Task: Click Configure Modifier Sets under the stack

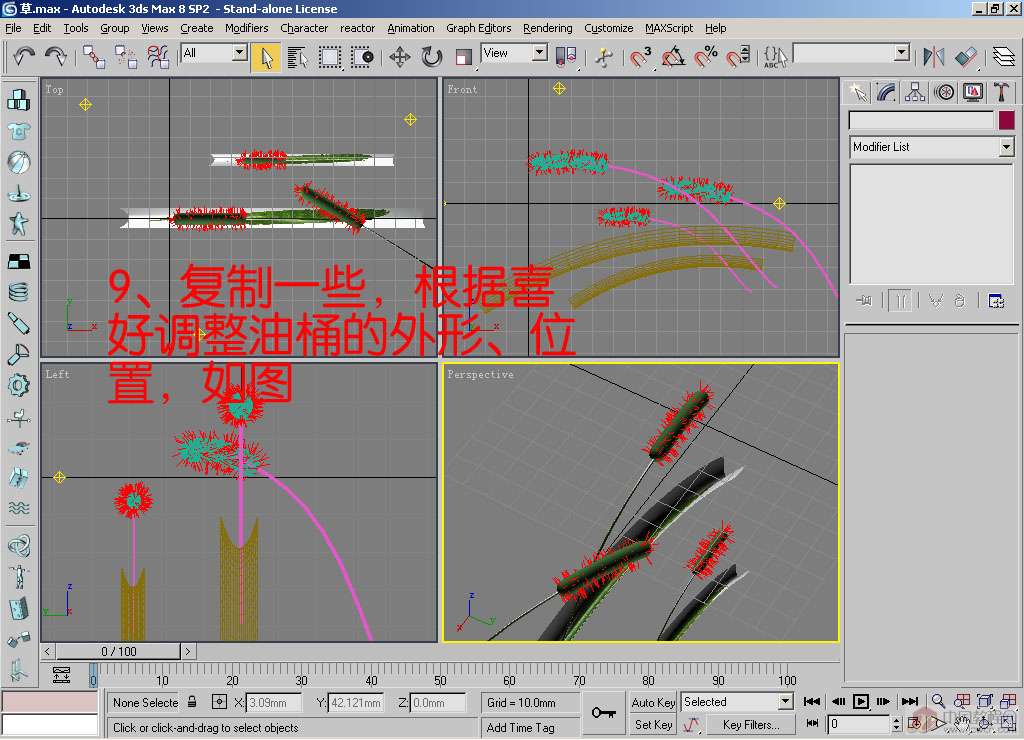Action: point(996,301)
